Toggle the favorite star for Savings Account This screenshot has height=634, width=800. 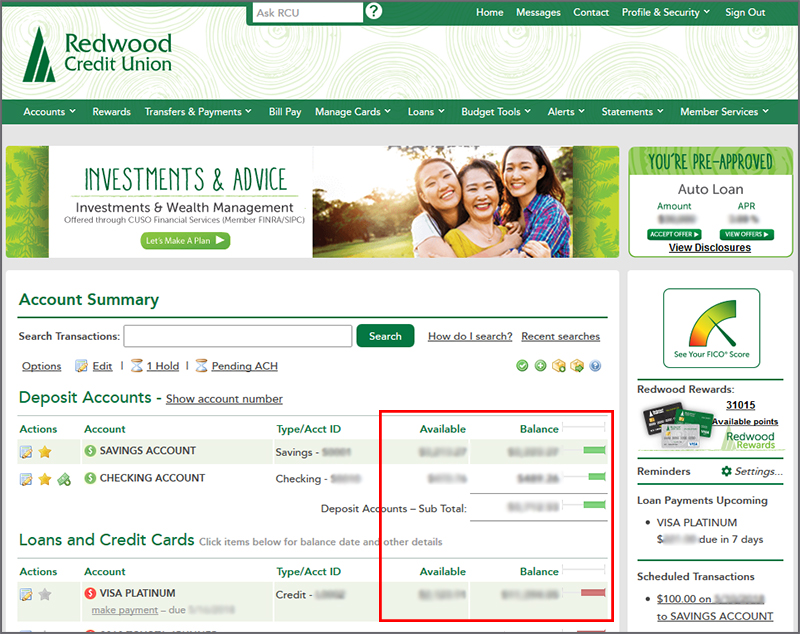45,451
